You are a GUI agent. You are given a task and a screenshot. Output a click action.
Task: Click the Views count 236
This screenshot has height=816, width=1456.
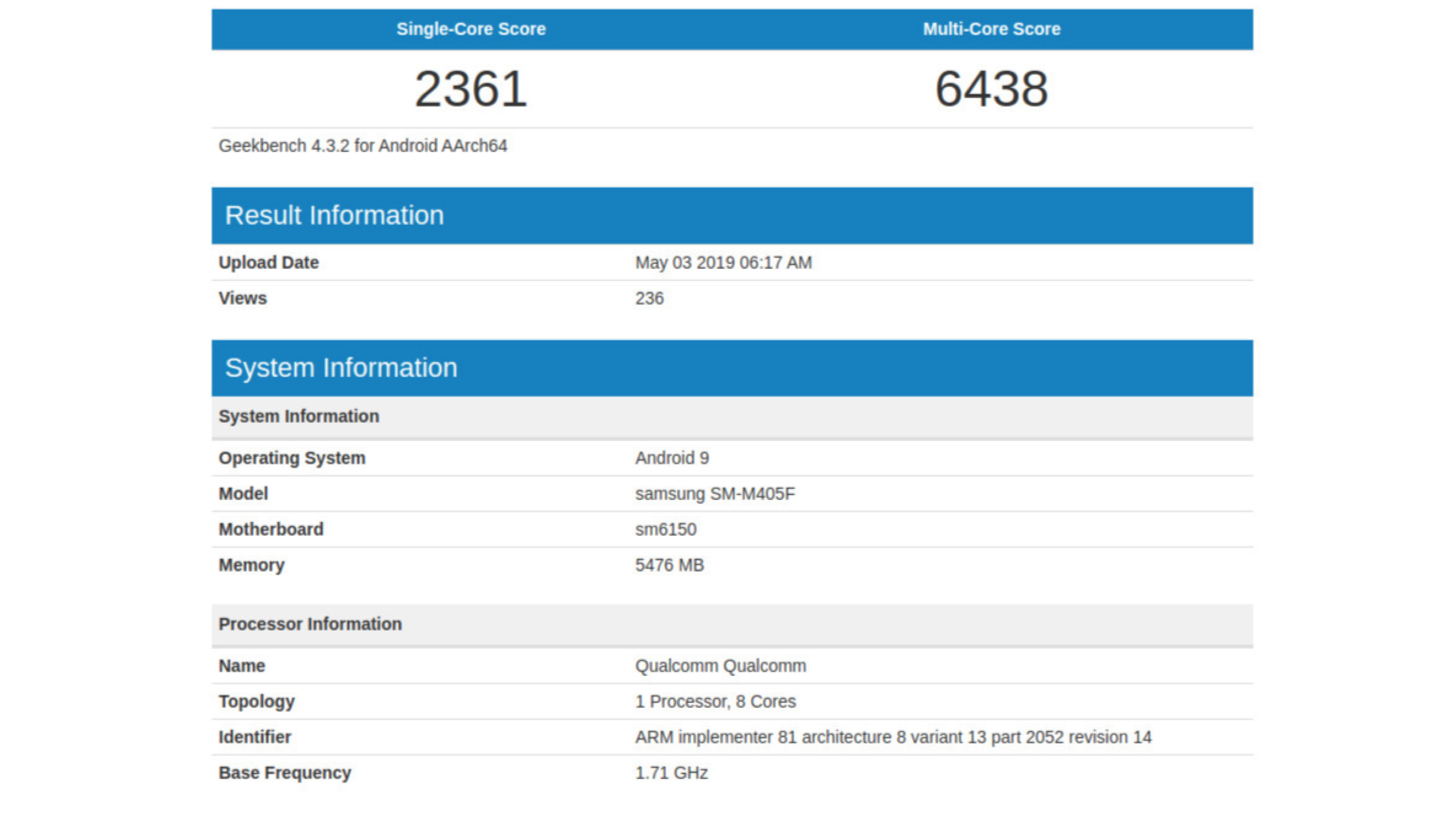click(x=649, y=298)
